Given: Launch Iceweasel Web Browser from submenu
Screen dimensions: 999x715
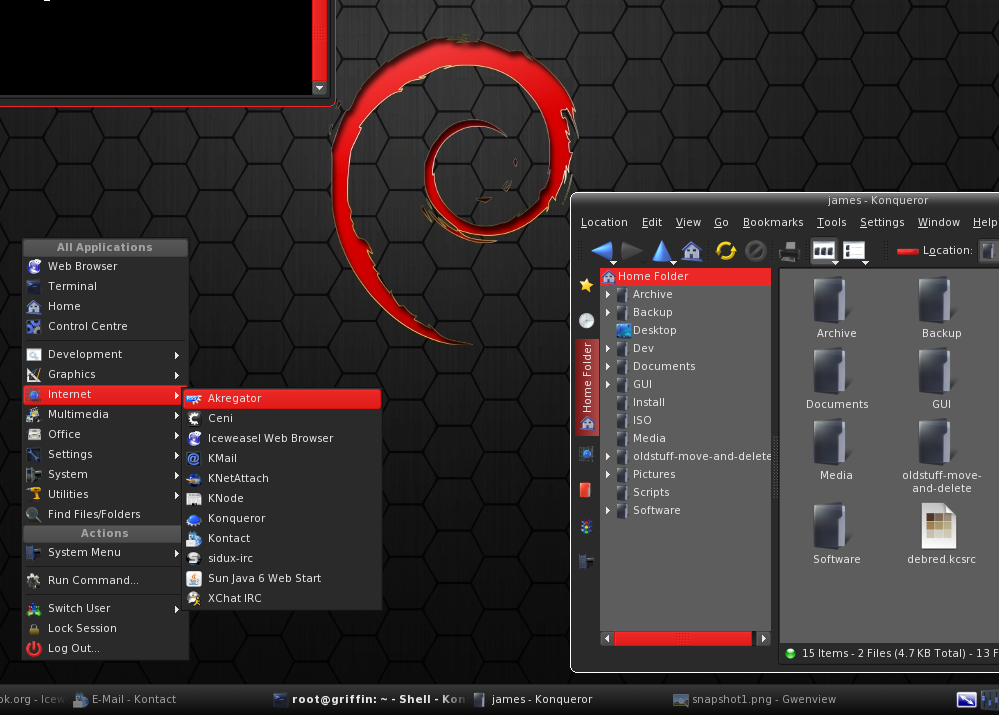Looking at the screenshot, I should (282, 438).
